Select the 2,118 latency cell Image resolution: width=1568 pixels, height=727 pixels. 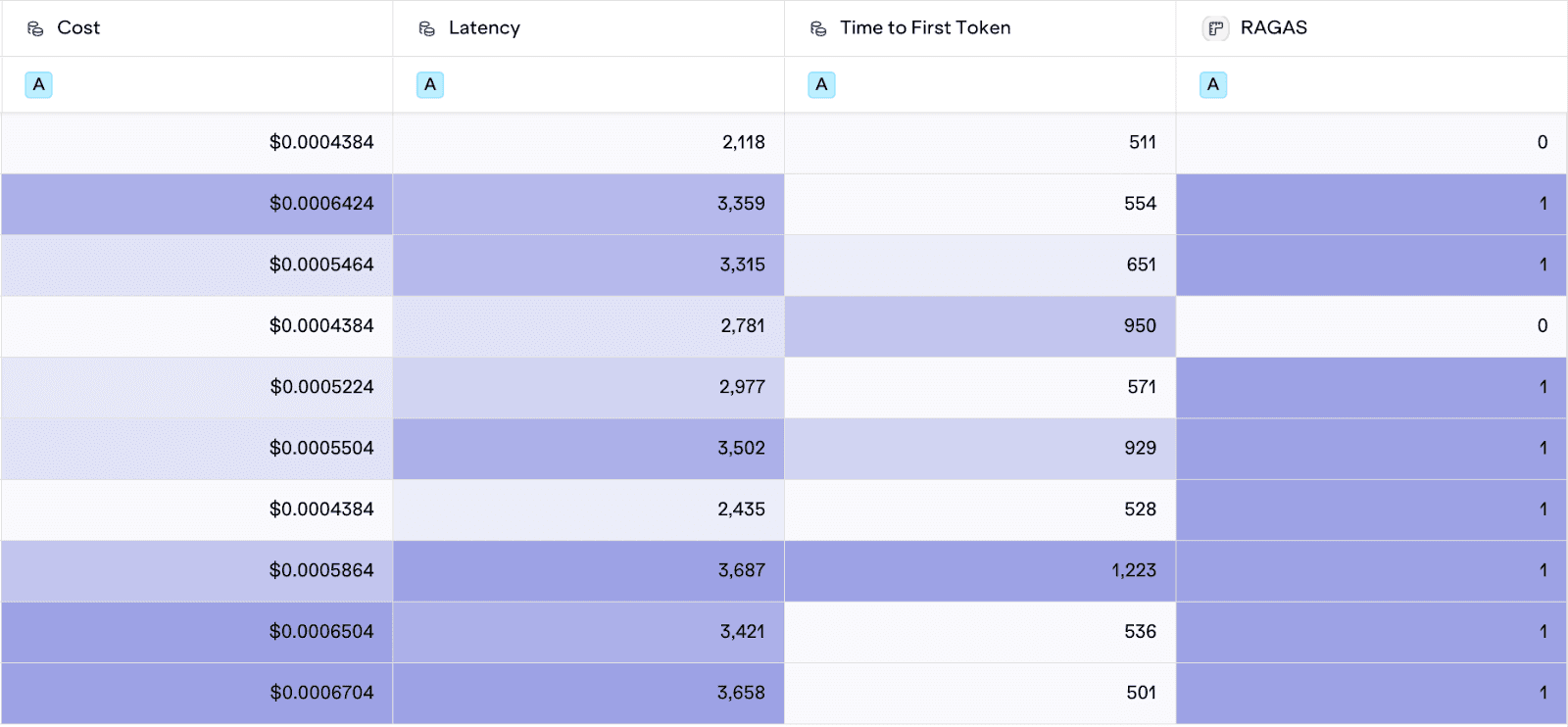[743, 143]
